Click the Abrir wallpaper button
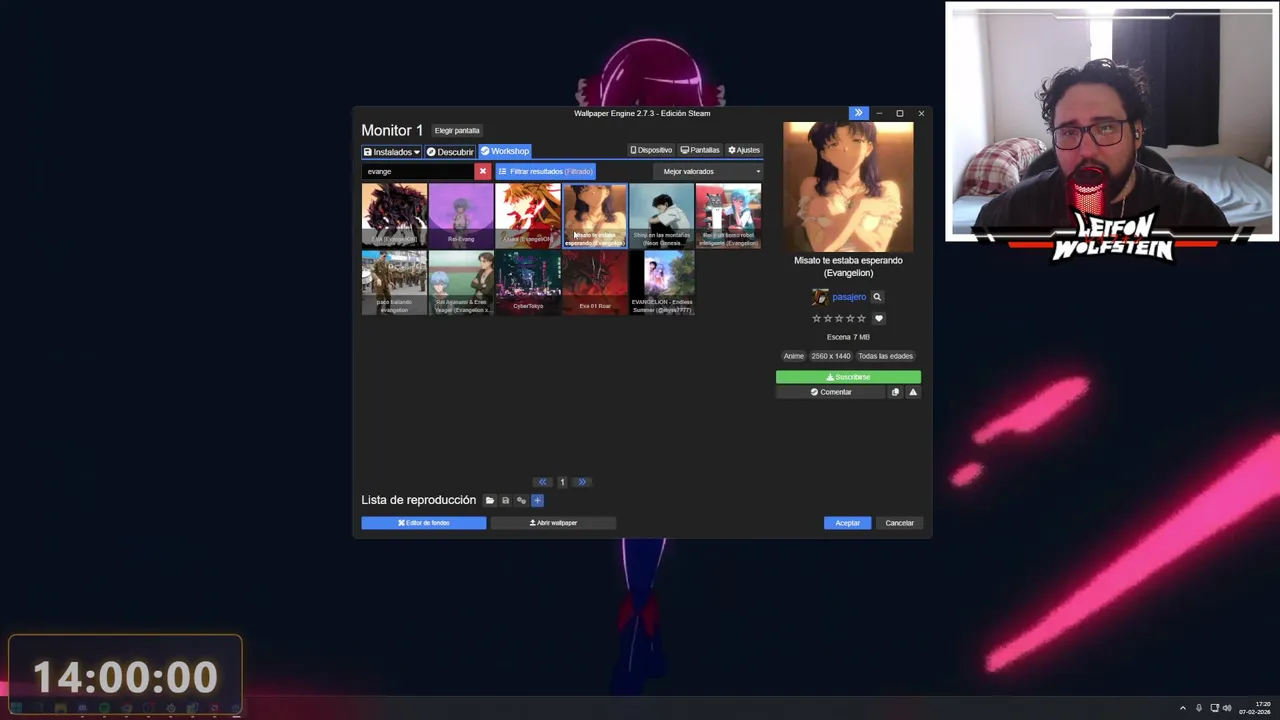 (553, 523)
